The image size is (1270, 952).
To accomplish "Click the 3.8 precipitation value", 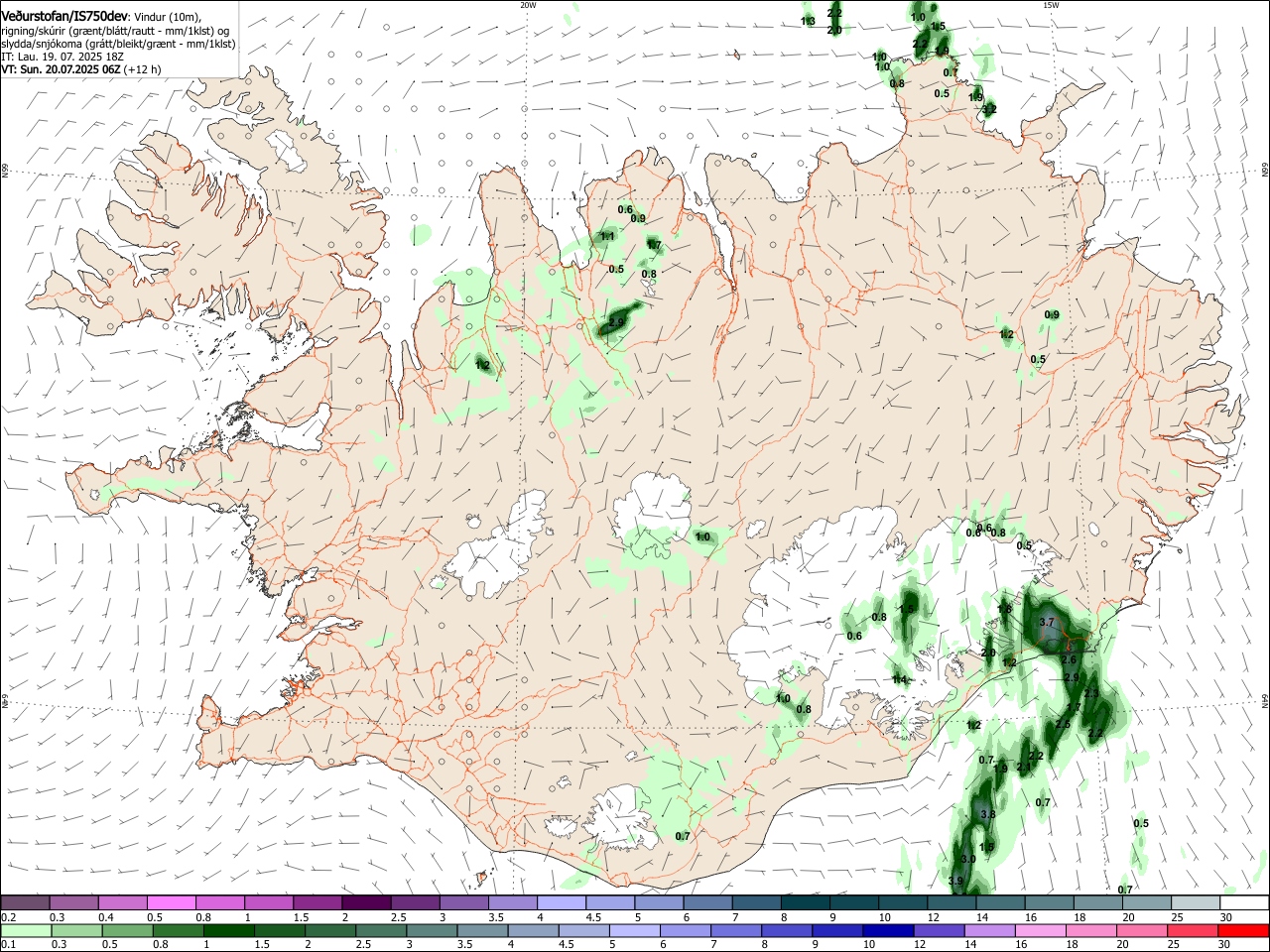I will (987, 814).
